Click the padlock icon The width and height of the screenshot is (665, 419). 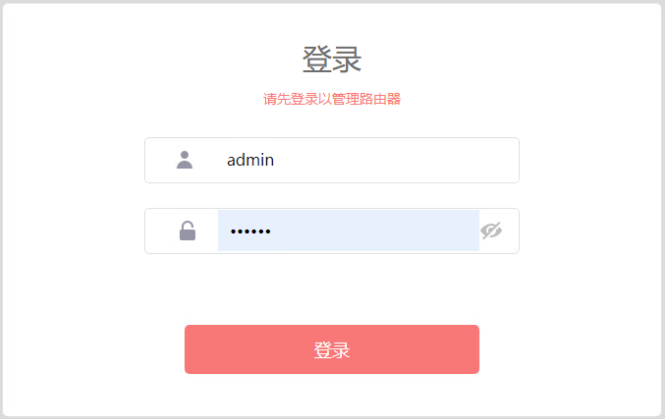pyautogui.click(x=187, y=231)
